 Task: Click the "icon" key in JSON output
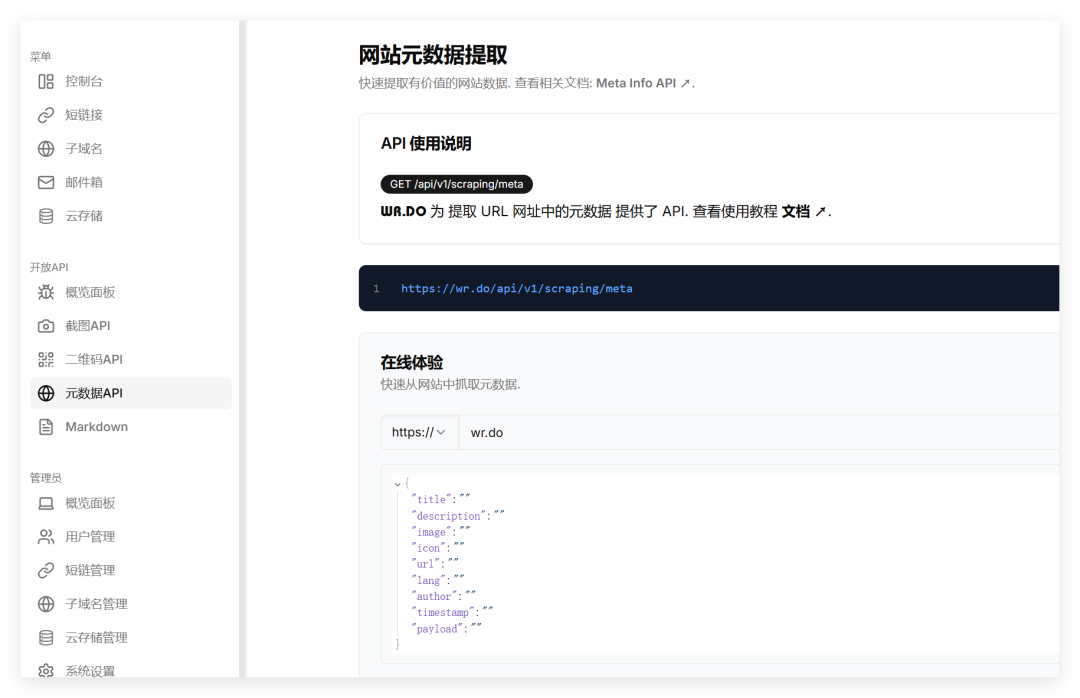[429, 548]
